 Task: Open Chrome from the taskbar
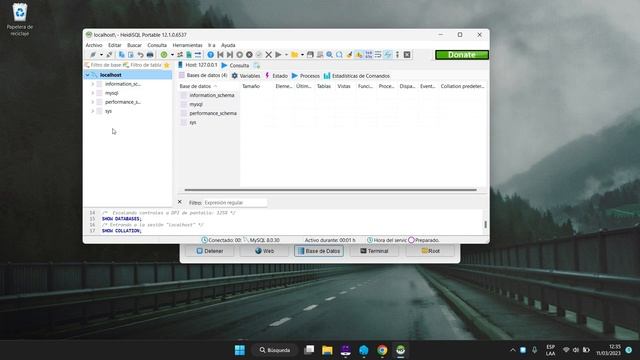click(382, 350)
